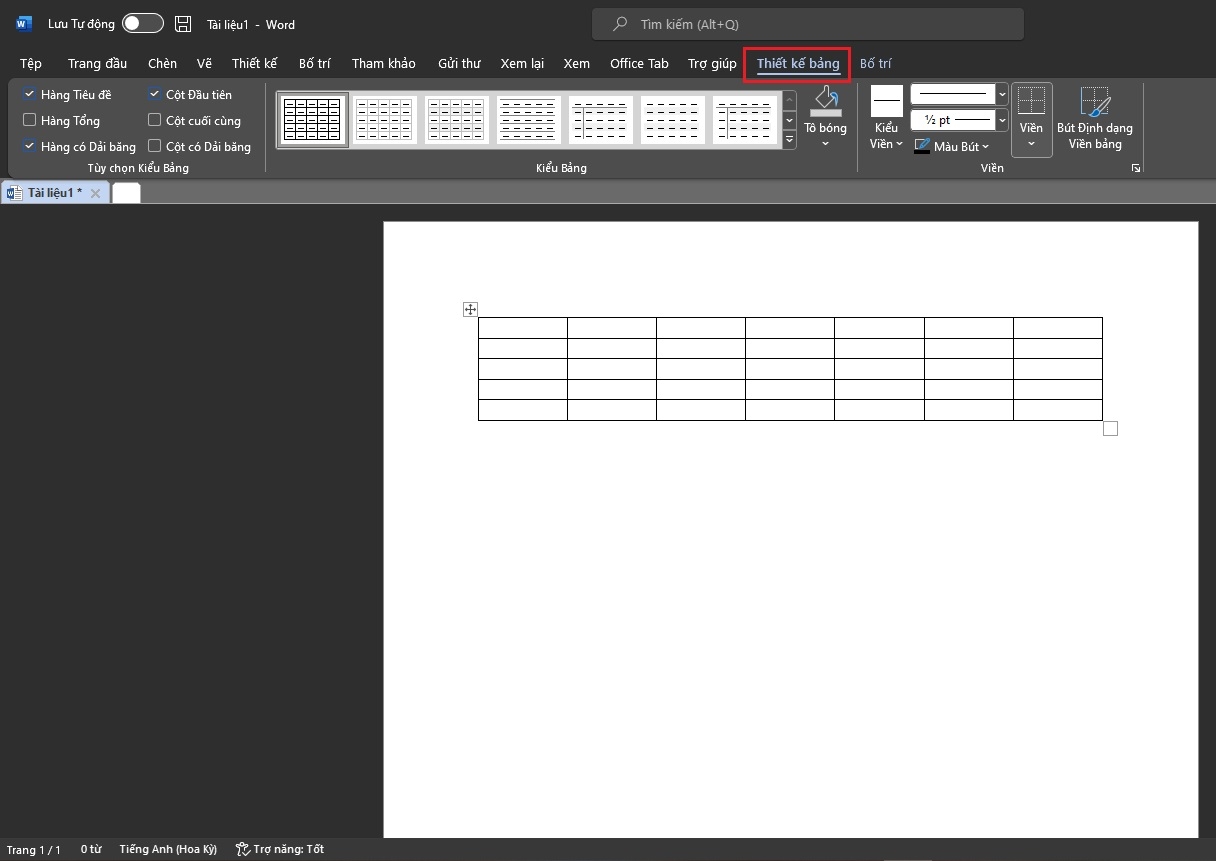Click the Viền borders grid icon
Image resolution: width=1216 pixels, height=861 pixels.
point(1031,102)
